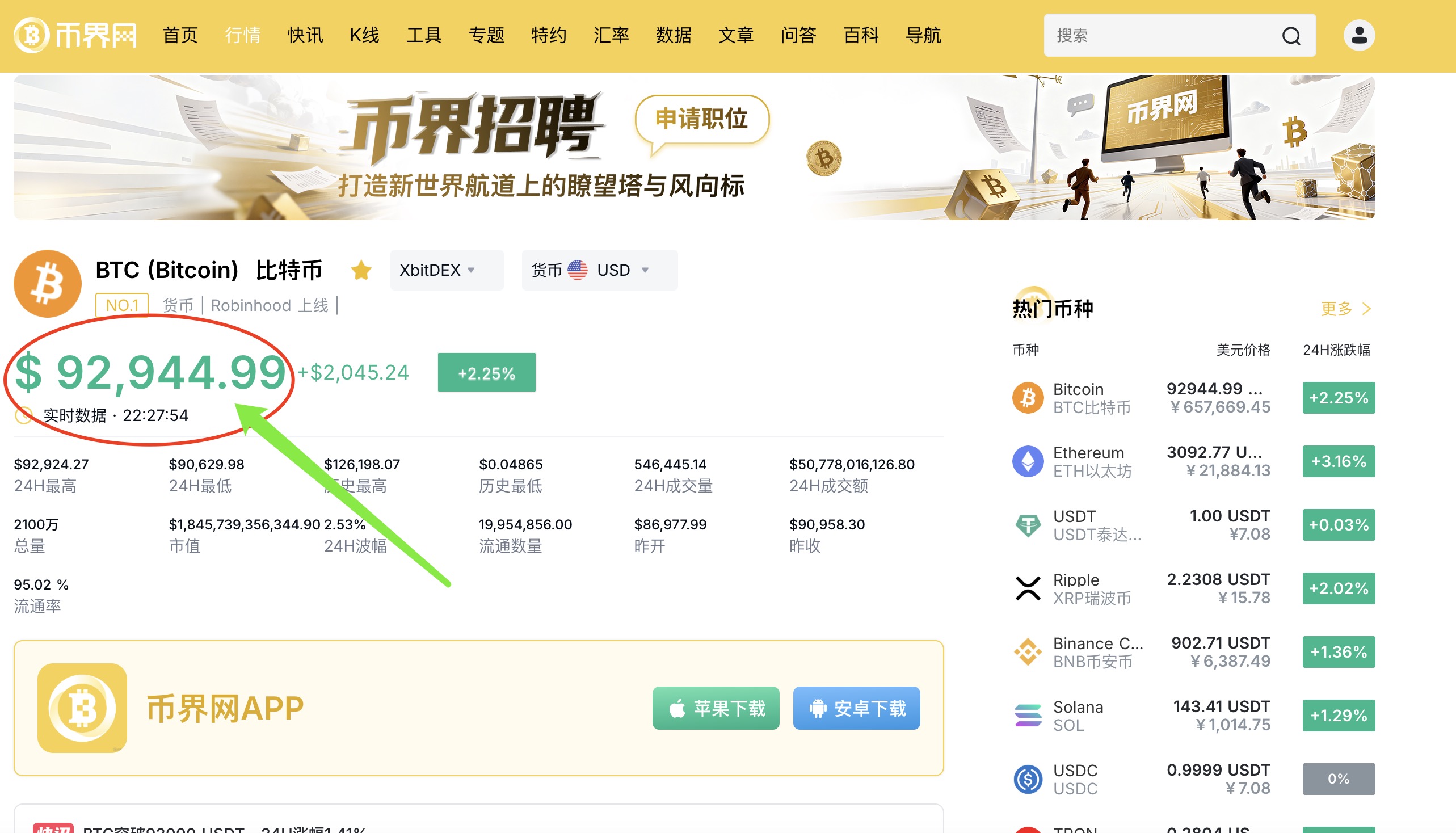Image resolution: width=1456 pixels, height=833 pixels.
Task: Click the Solana icon in the list
Action: (x=1028, y=715)
